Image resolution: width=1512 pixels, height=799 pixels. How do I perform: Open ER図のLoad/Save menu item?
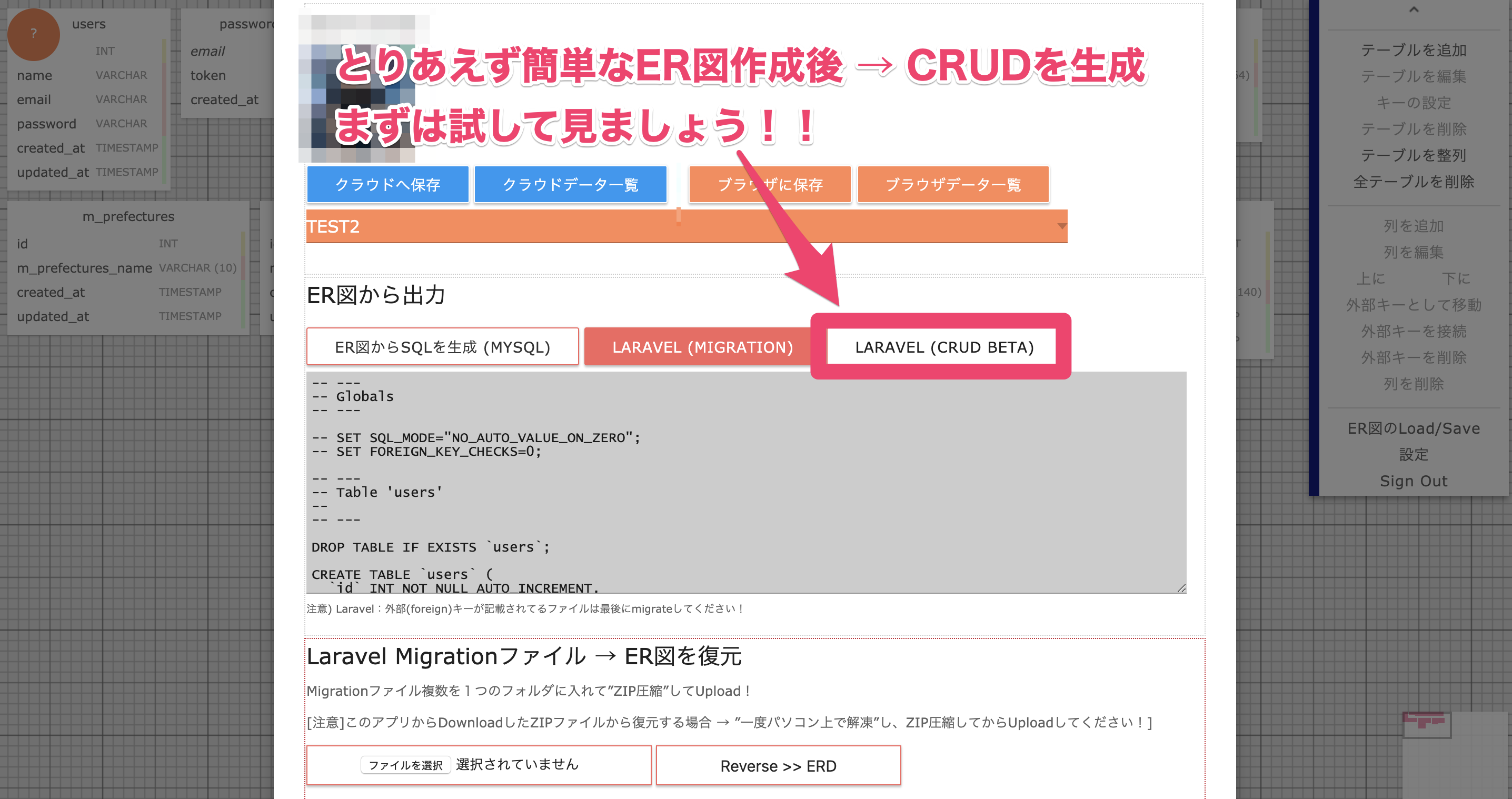[x=1413, y=429]
